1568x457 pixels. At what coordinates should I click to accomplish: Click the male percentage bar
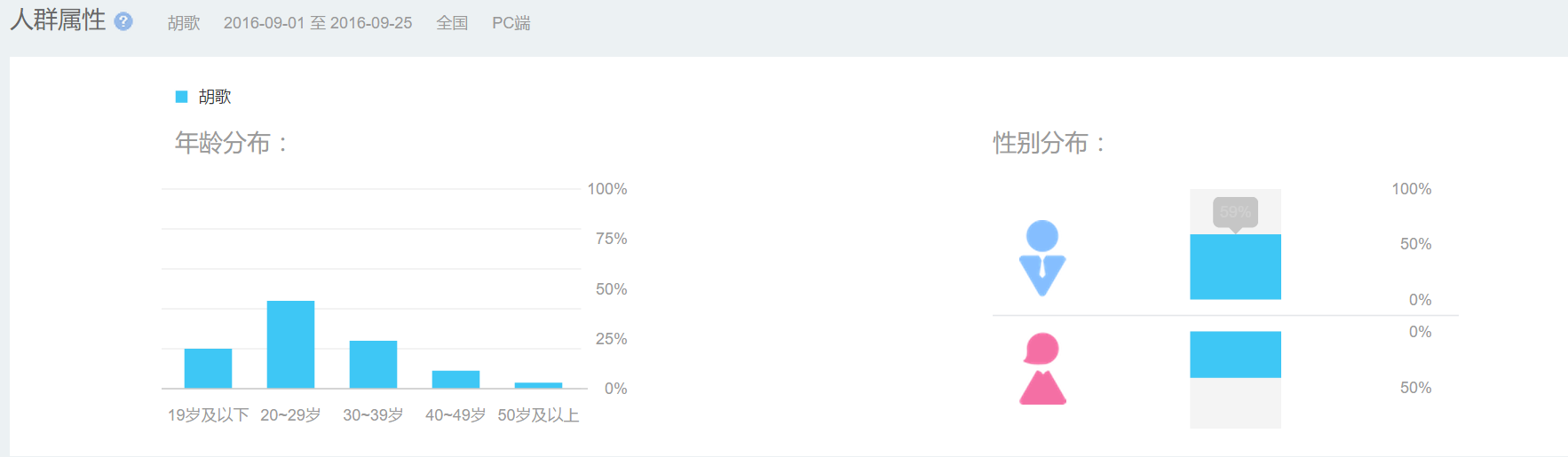[1235, 267]
